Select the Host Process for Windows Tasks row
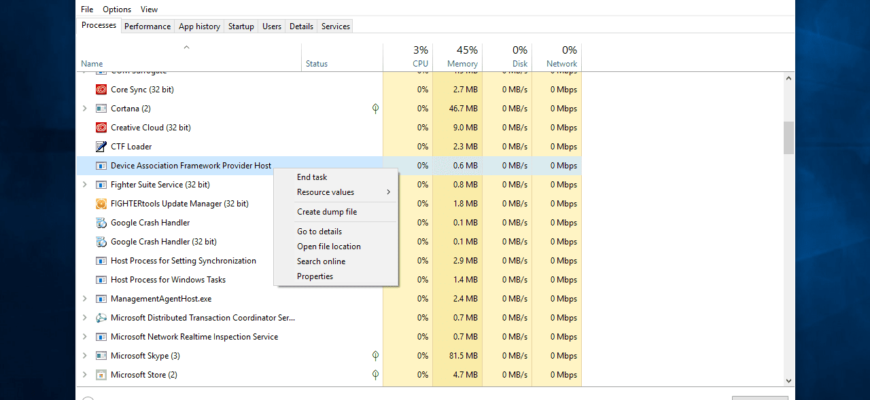 click(329, 280)
